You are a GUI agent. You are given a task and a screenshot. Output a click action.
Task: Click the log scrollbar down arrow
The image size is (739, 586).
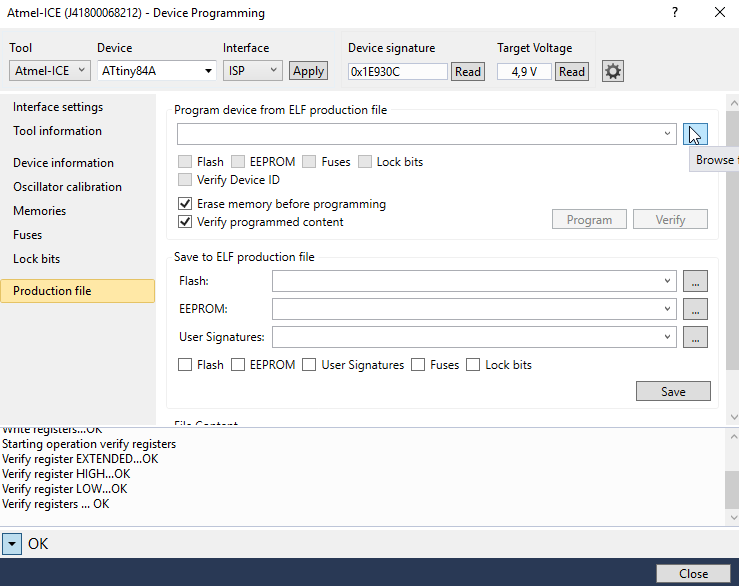click(734, 518)
